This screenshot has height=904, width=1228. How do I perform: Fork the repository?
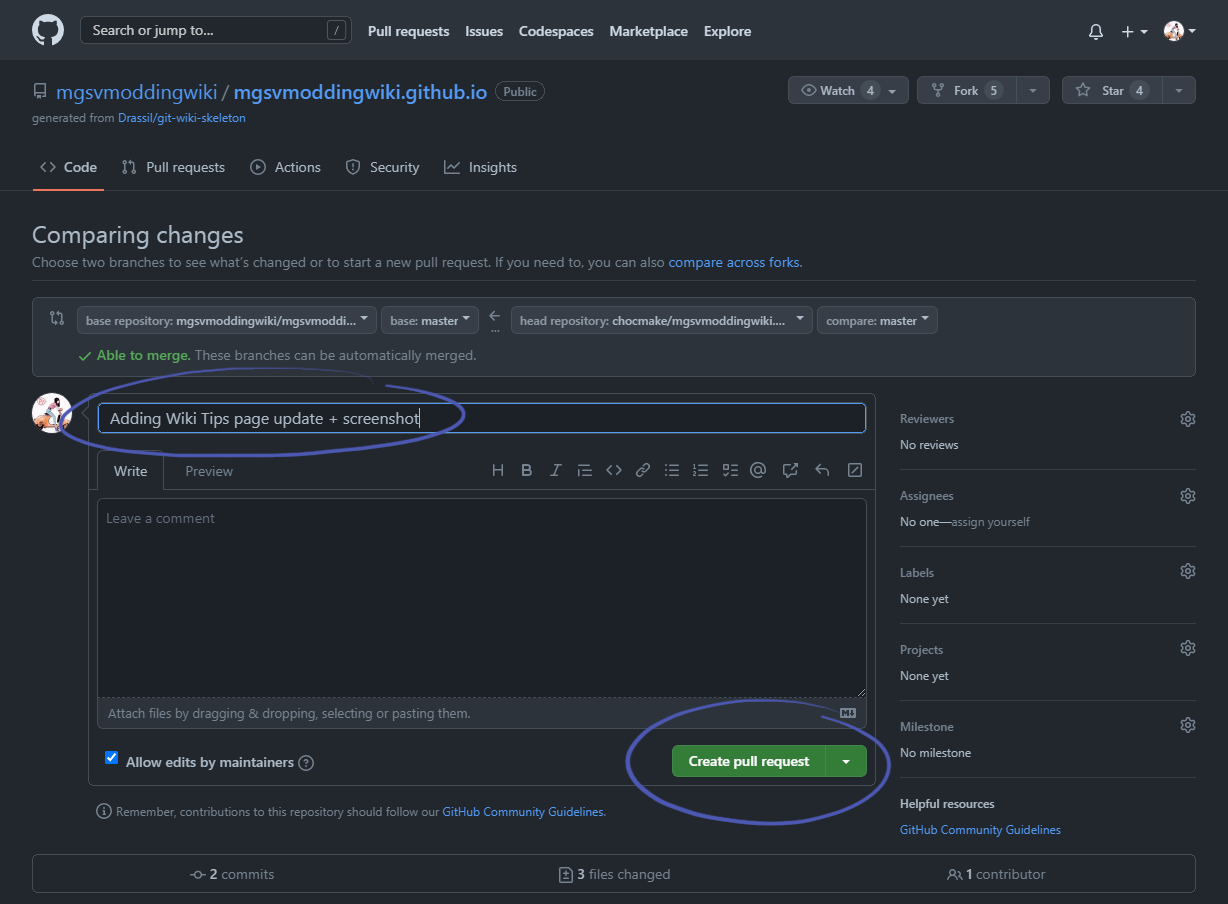[x=966, y=90]
